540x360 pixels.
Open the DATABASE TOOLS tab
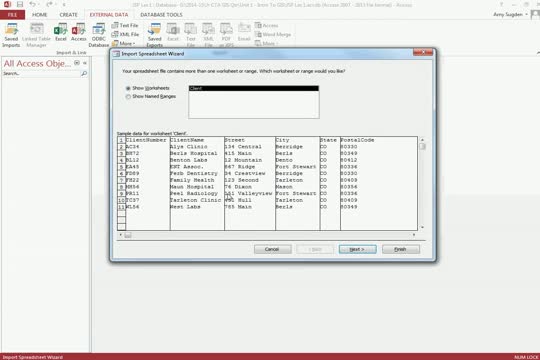click(161, 15)
